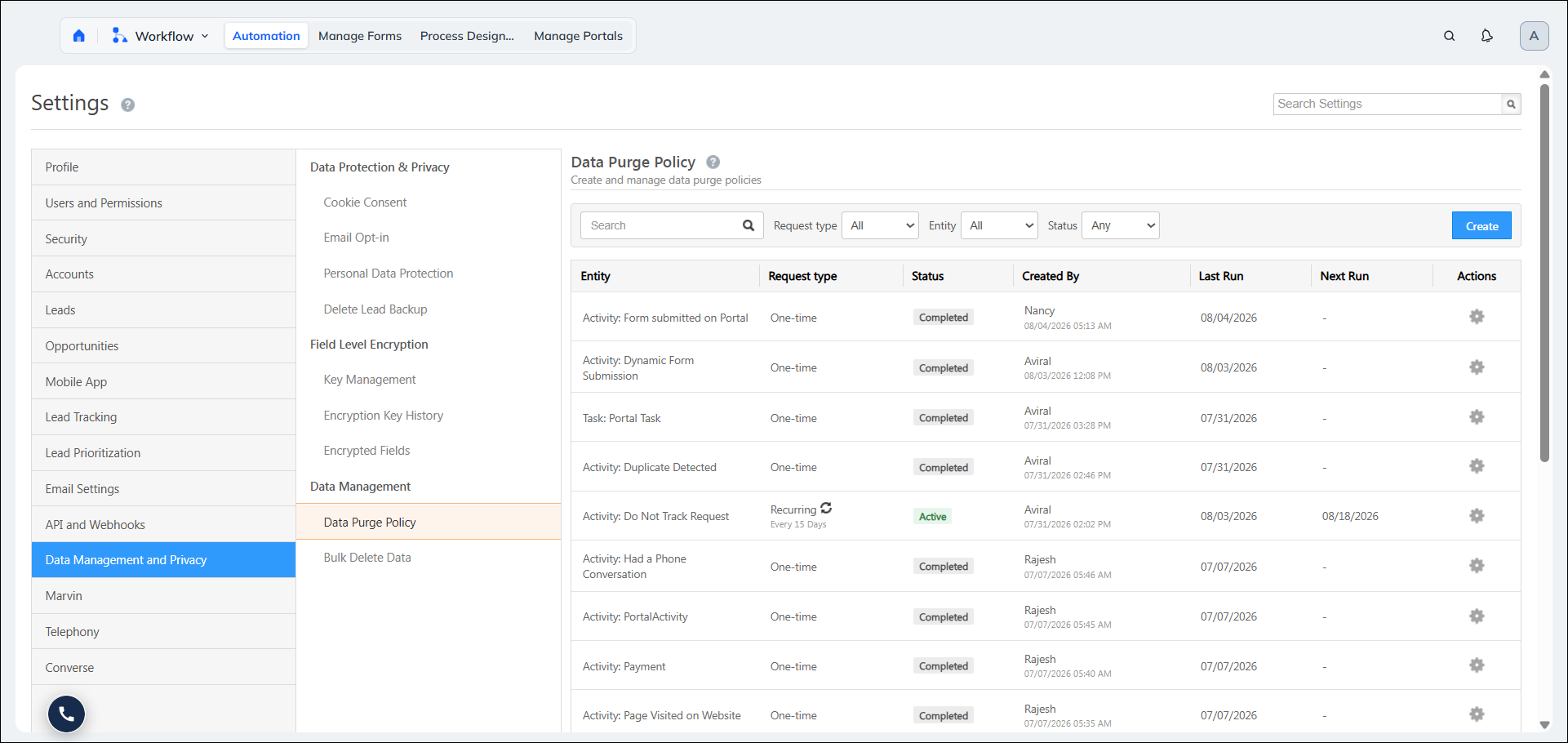Screen dimensions: 1568x743
Task: Open actions gear for Dynamic Form Submission
Action: point(1477,367)
